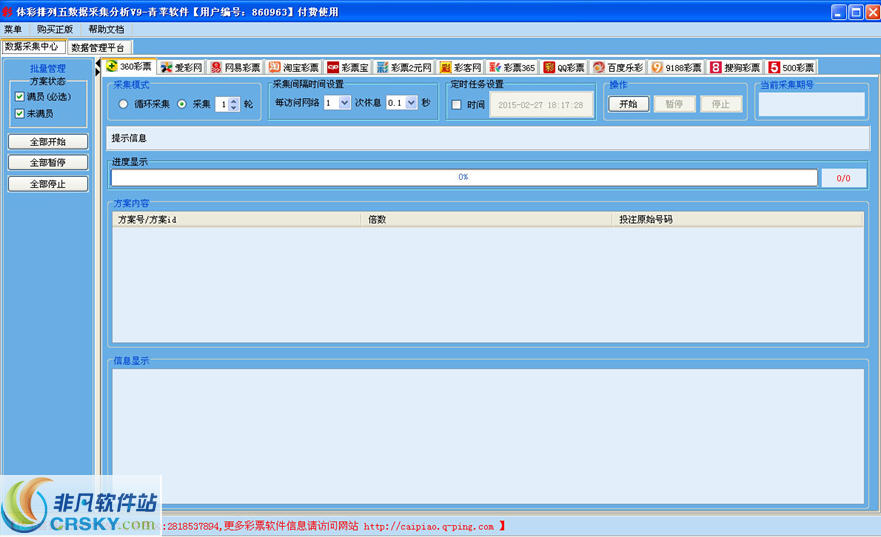Click the 500彩票 tab icon
Image resolution: width=881 pixels, height=537 pixels.
point(774,68)
